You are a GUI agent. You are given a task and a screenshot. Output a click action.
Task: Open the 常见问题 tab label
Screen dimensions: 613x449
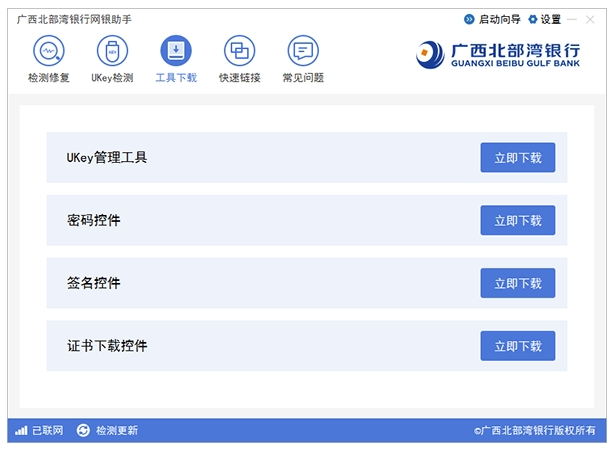click(x=303, y=78)
